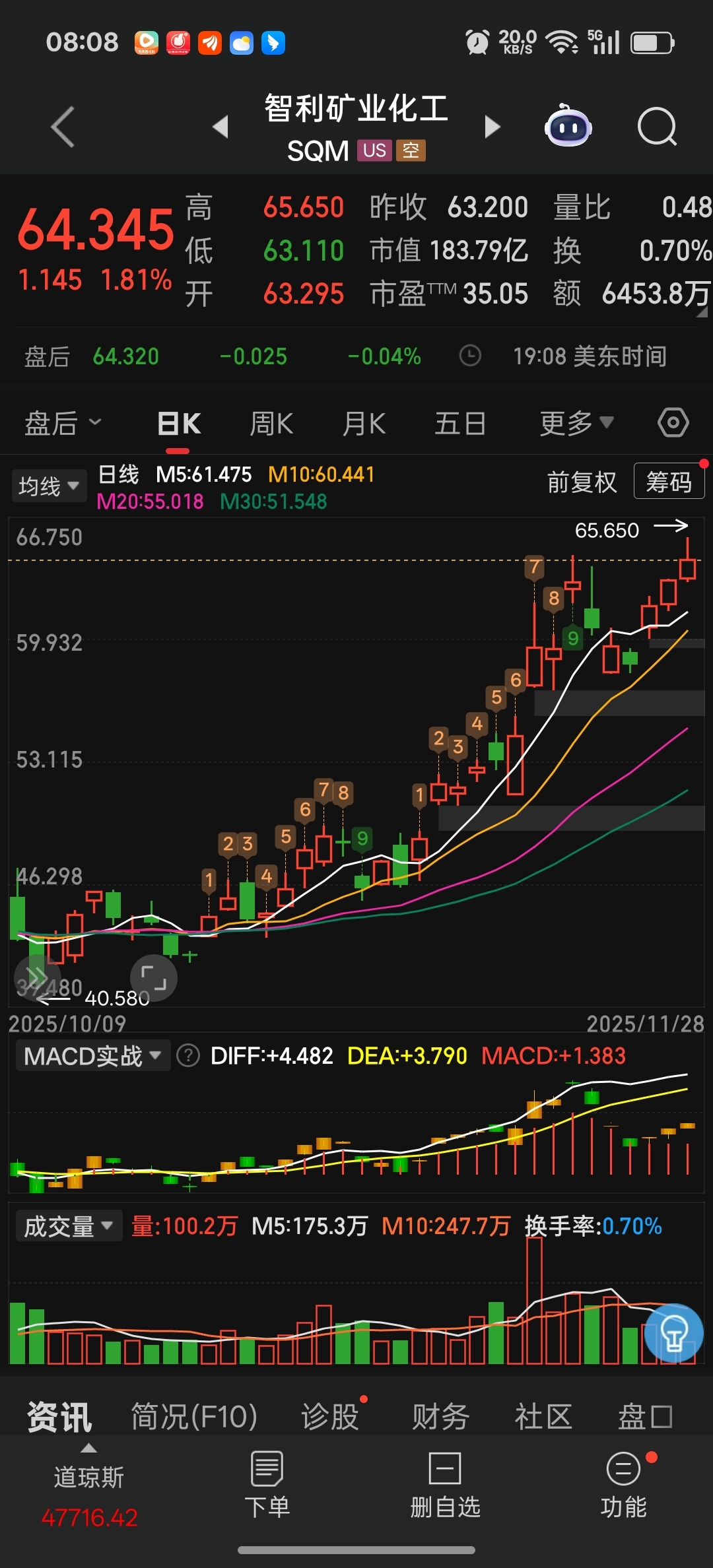Tap the 换手率:0.70% label
This screenshot has height=1568, width=713.
pos(593,1226)
